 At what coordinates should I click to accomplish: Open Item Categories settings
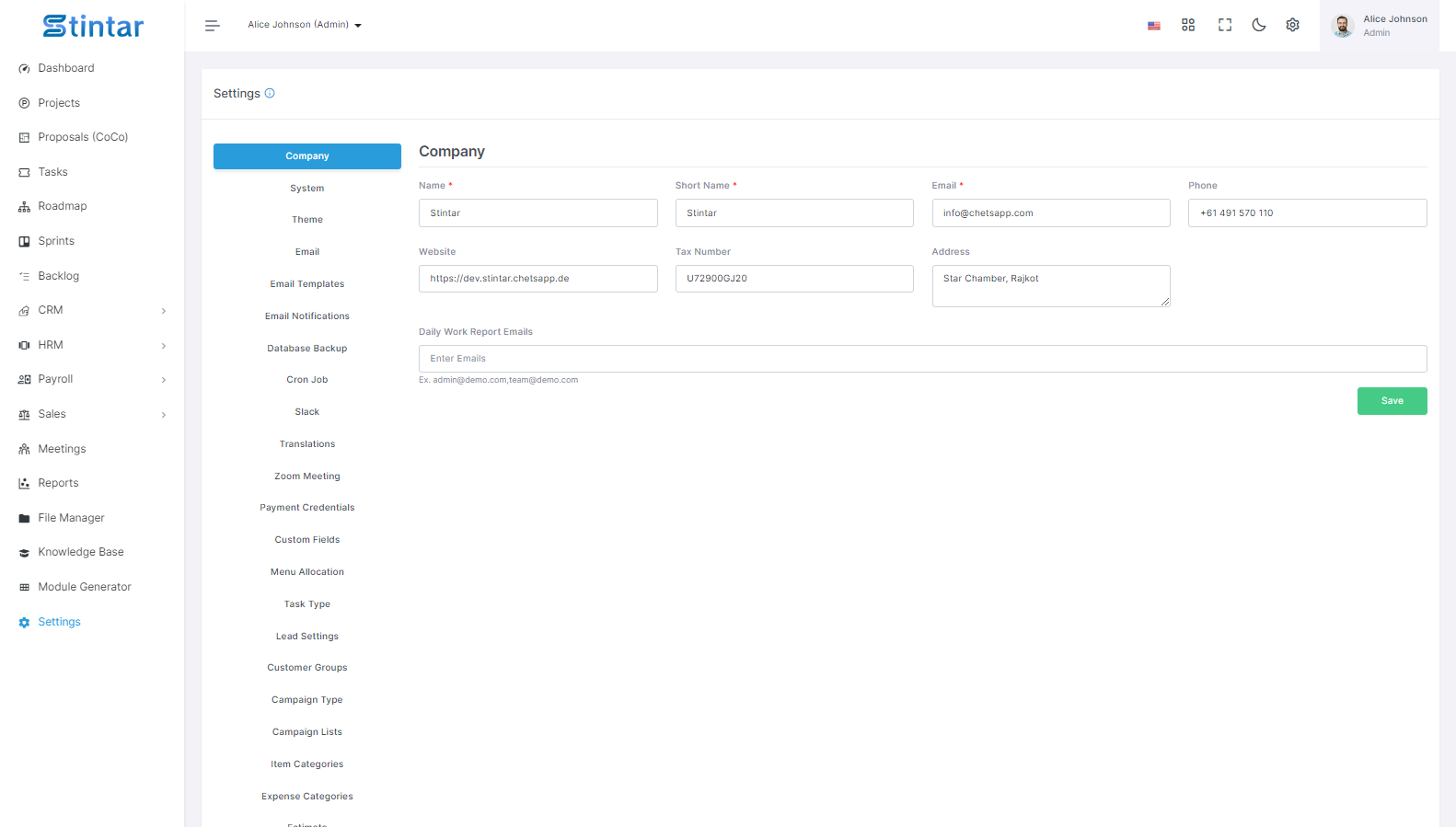point(307,764)
